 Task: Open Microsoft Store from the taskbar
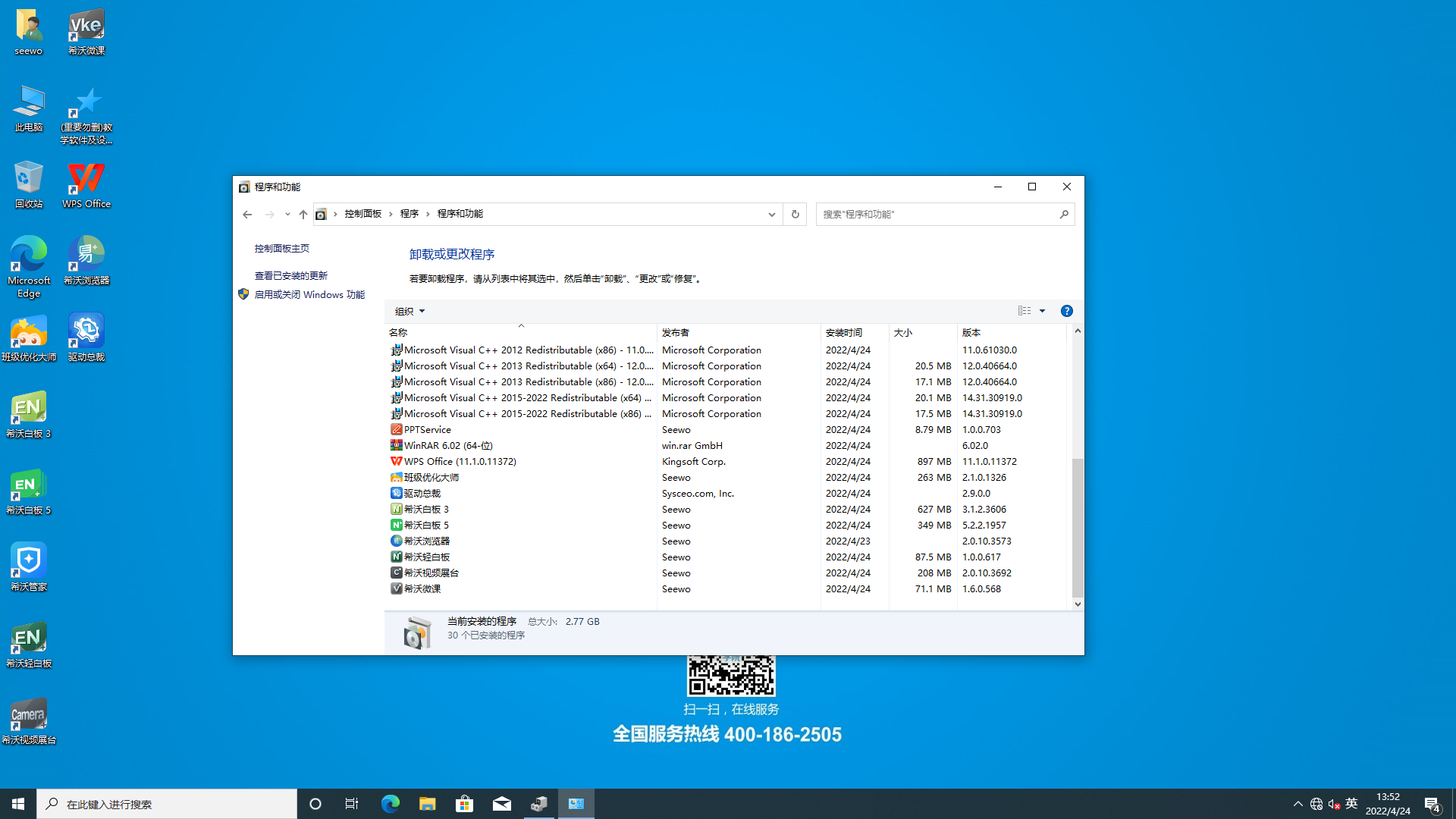pos(464,804)
